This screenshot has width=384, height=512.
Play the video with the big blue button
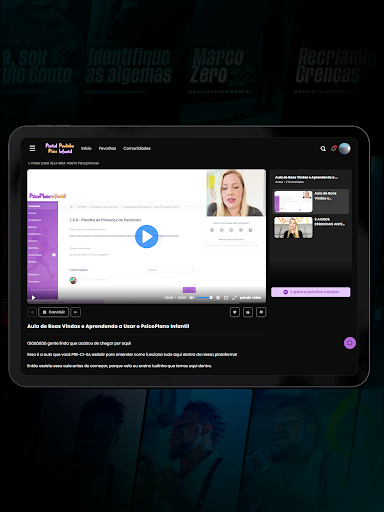(146, 236)
